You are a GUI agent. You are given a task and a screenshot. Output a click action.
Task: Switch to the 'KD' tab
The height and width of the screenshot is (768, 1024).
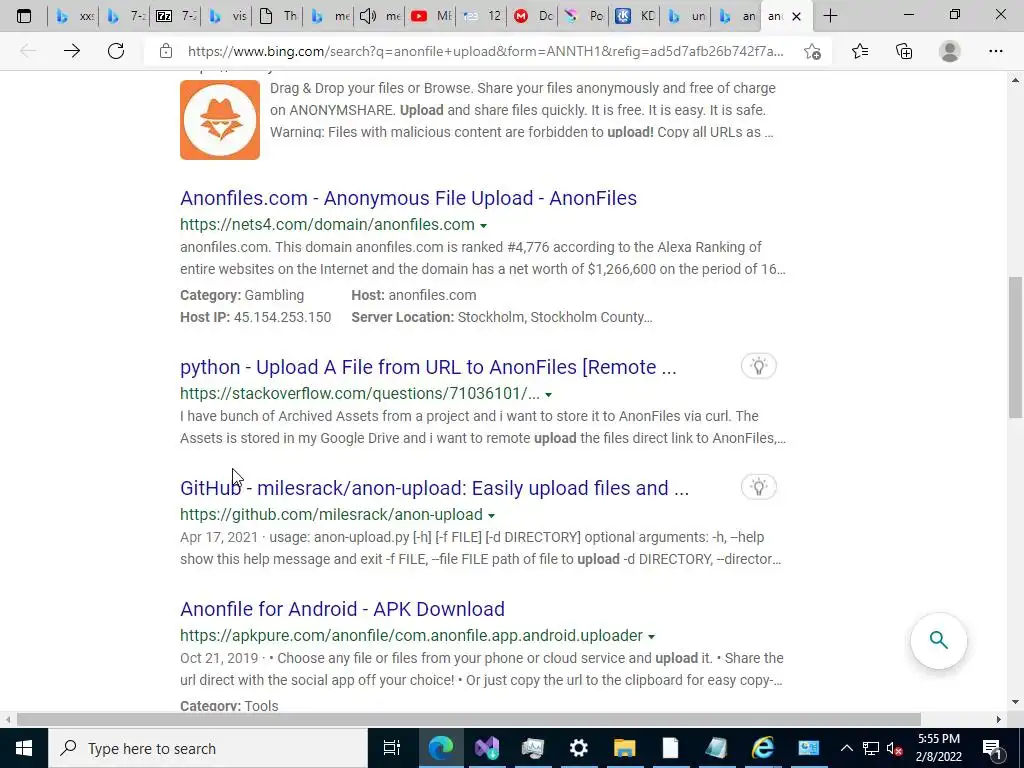[635, 16]
